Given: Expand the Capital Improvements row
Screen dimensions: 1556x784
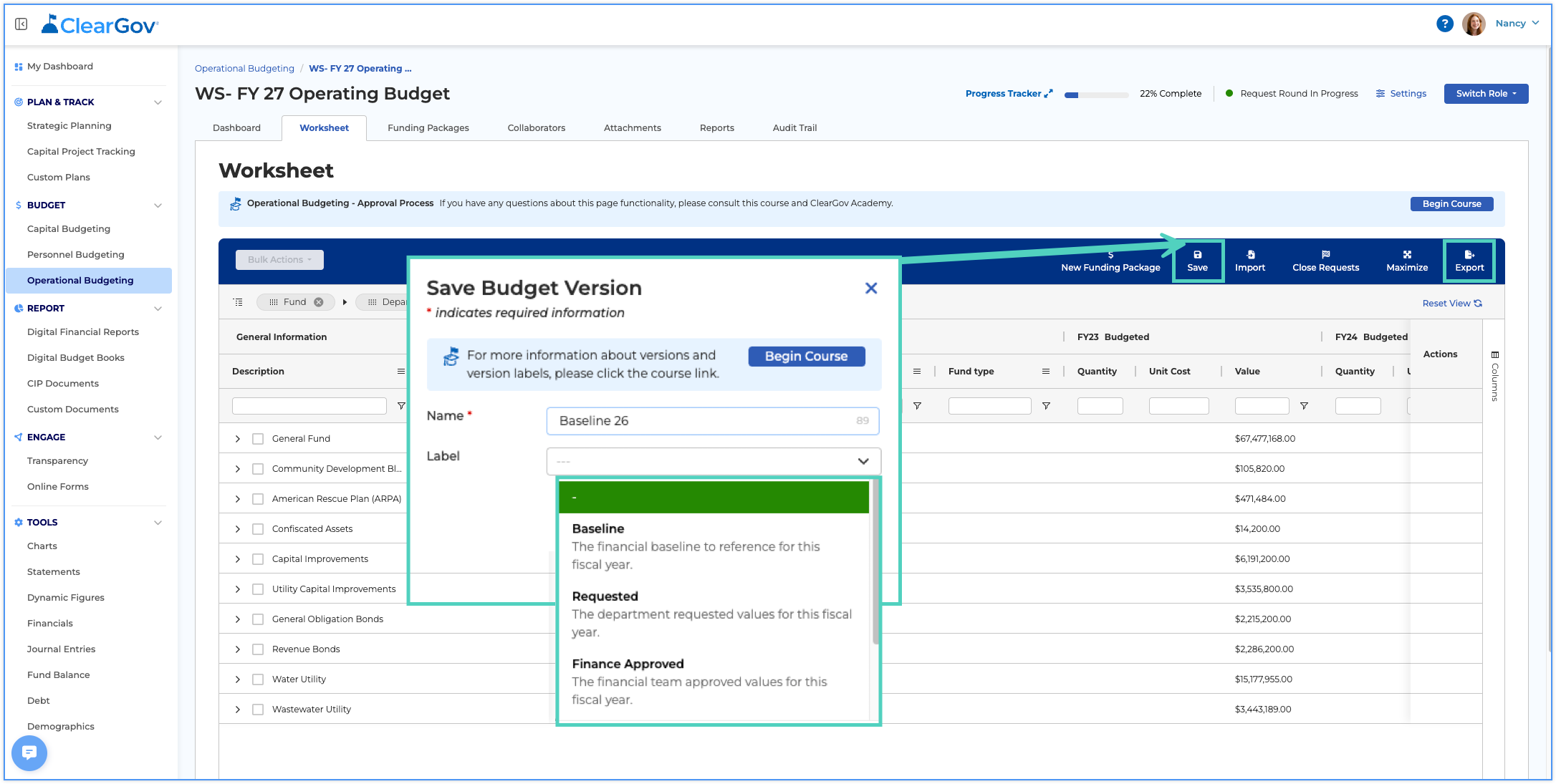Looking at the screenshot, I should 238,559.
